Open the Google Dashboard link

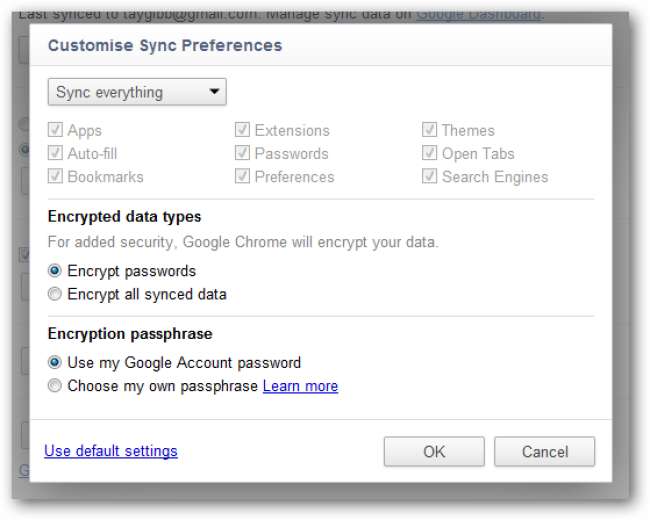(x=478, y=14)
